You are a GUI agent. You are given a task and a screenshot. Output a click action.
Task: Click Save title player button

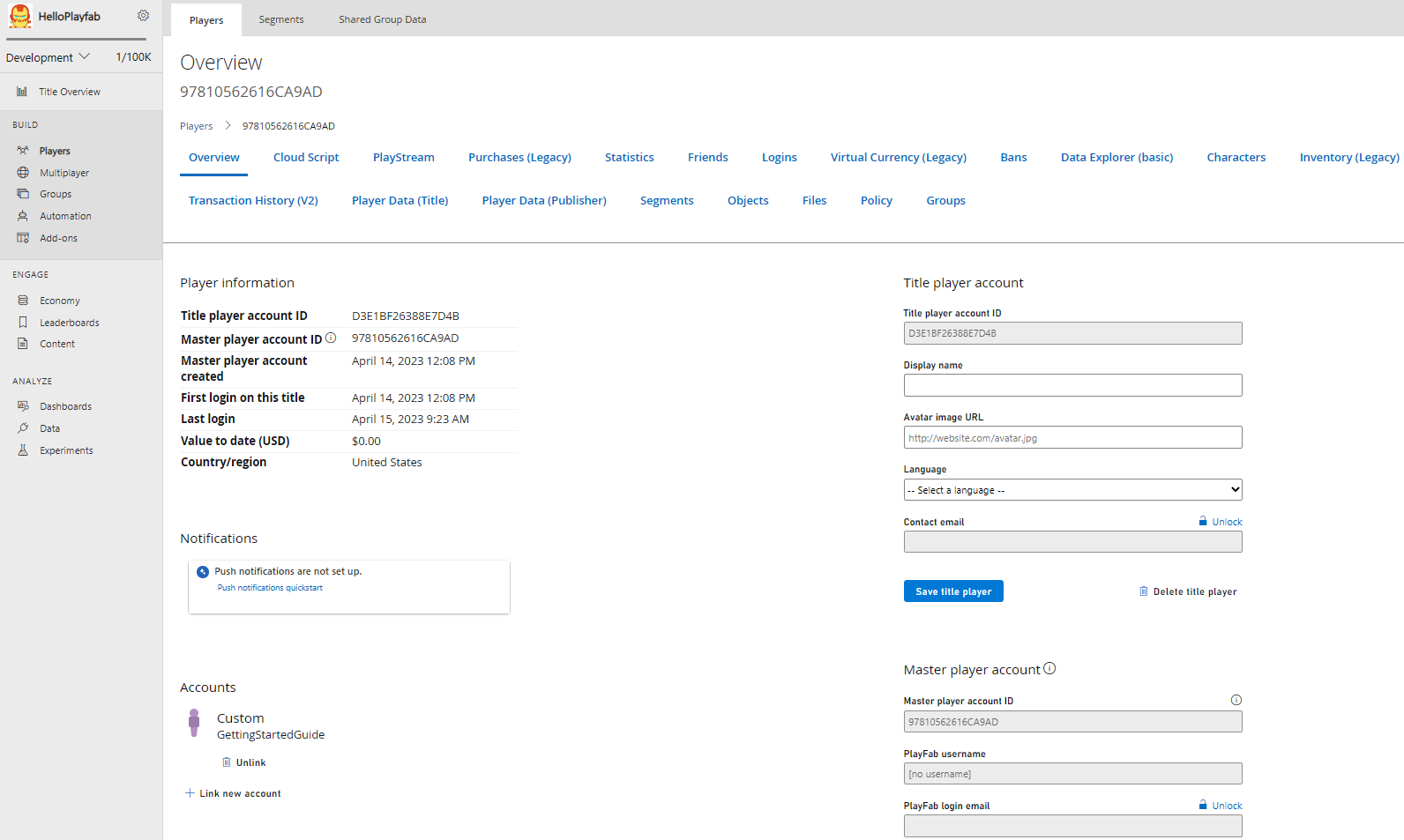pos(953,591)
